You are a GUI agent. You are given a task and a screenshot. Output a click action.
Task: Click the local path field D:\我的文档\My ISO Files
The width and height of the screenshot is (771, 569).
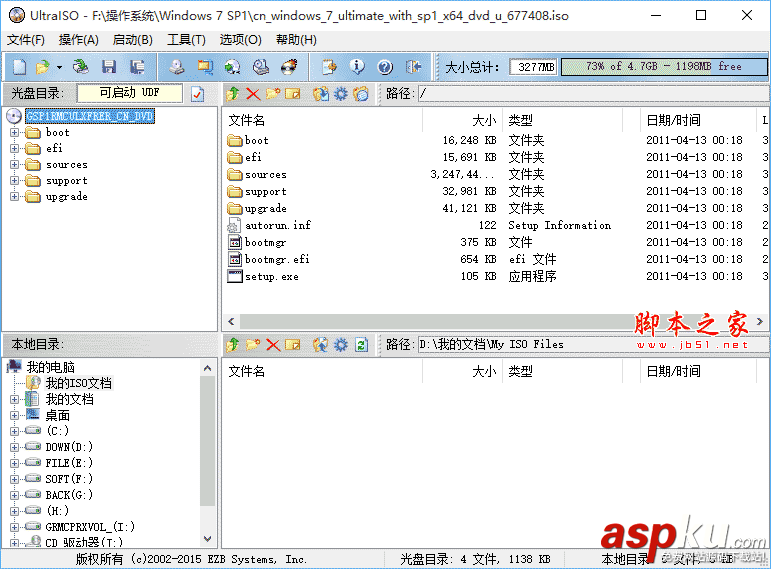tap(593, 345)
